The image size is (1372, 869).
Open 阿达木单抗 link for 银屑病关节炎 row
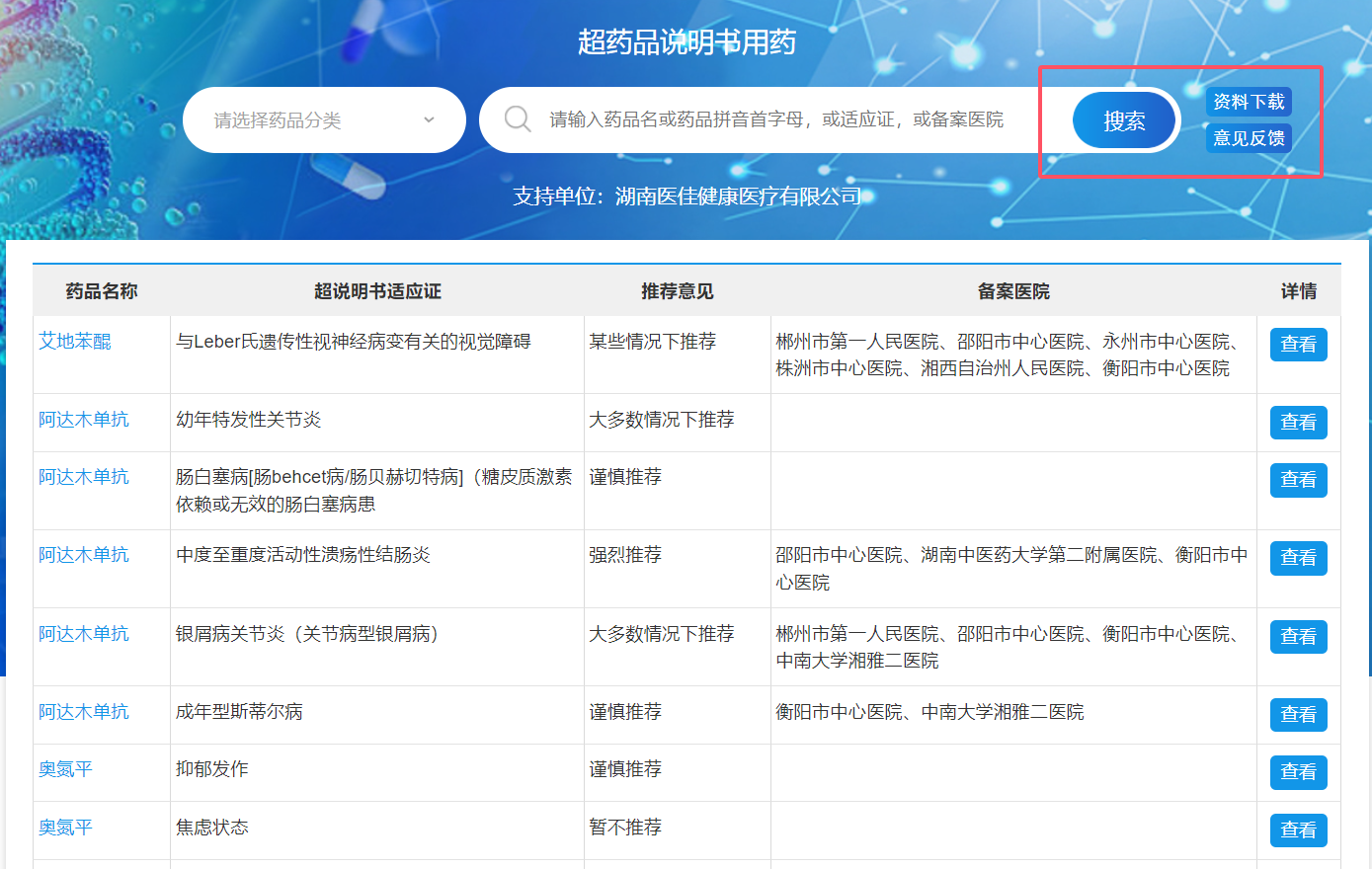tap(84, 634)
